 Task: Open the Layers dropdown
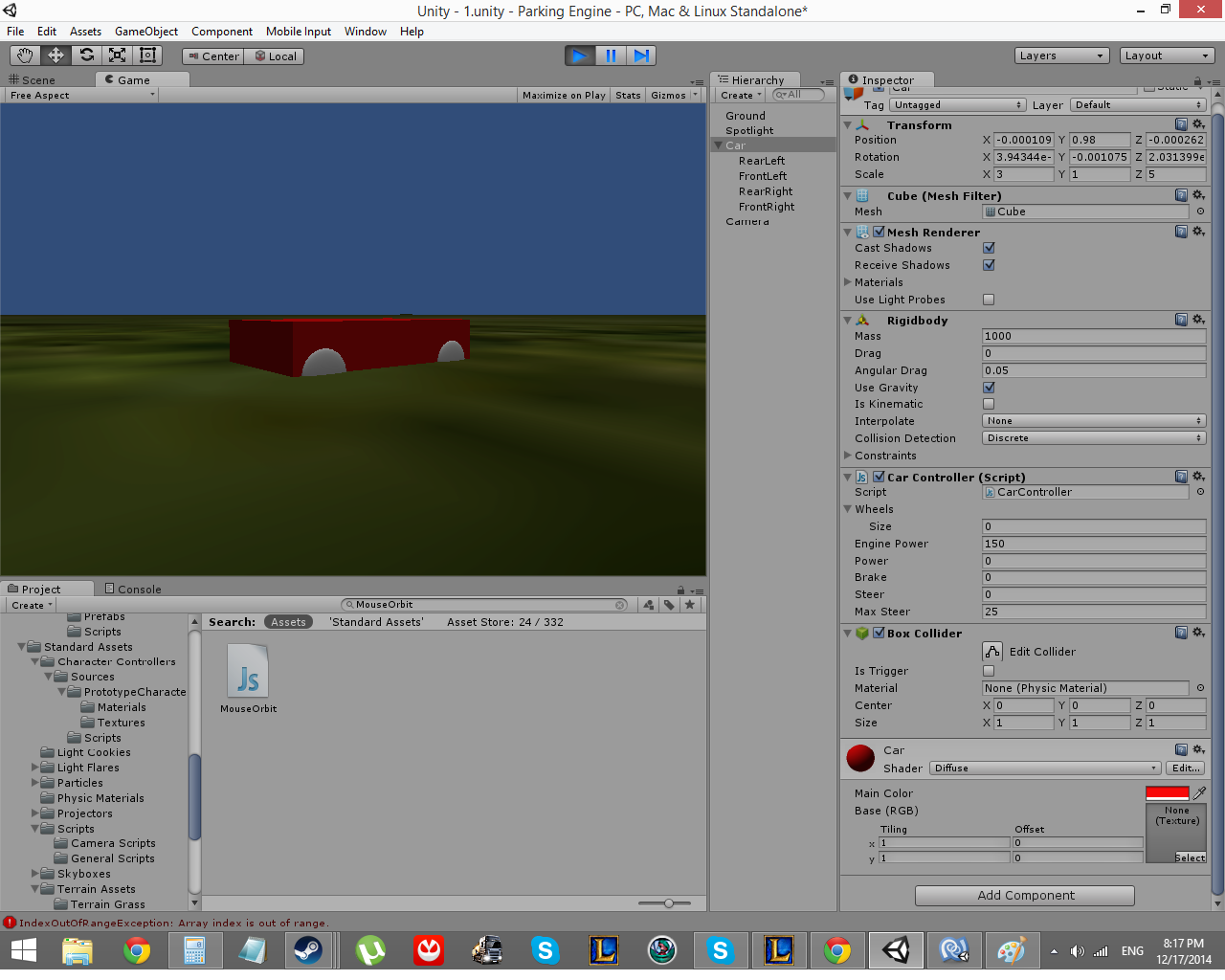[x=1061, y=56]
